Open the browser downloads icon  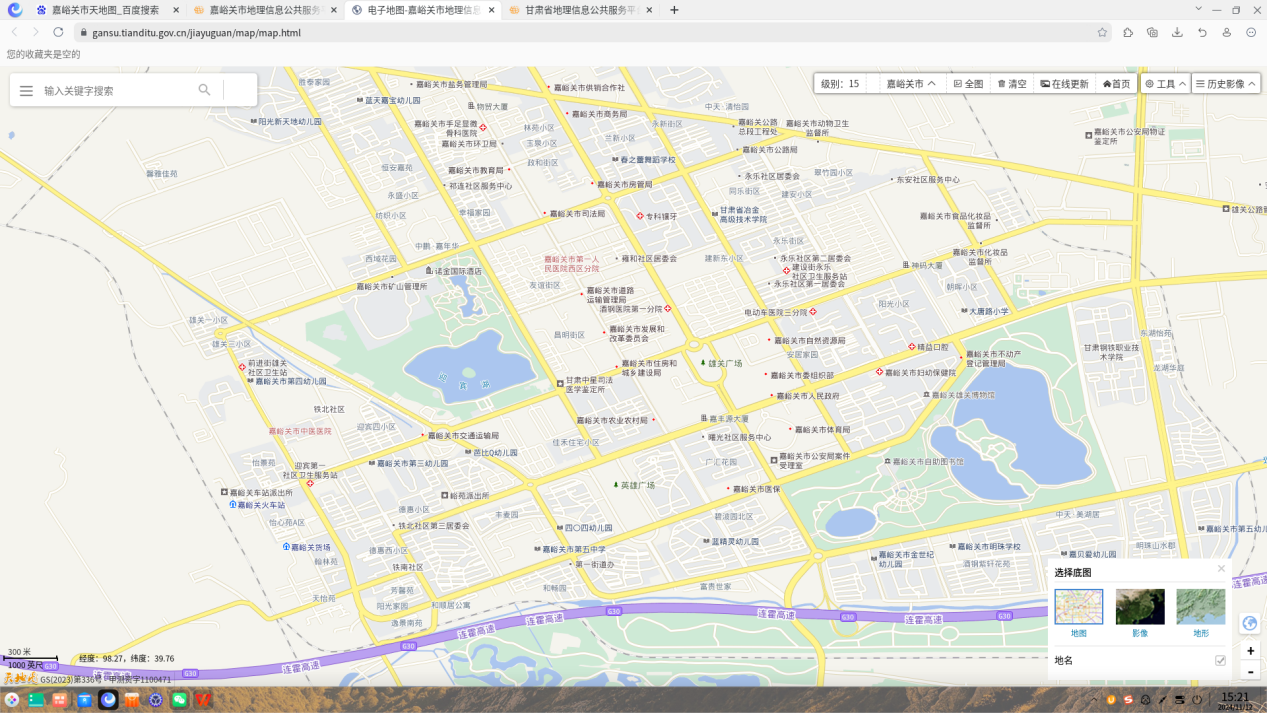[x=1177, y=33]
